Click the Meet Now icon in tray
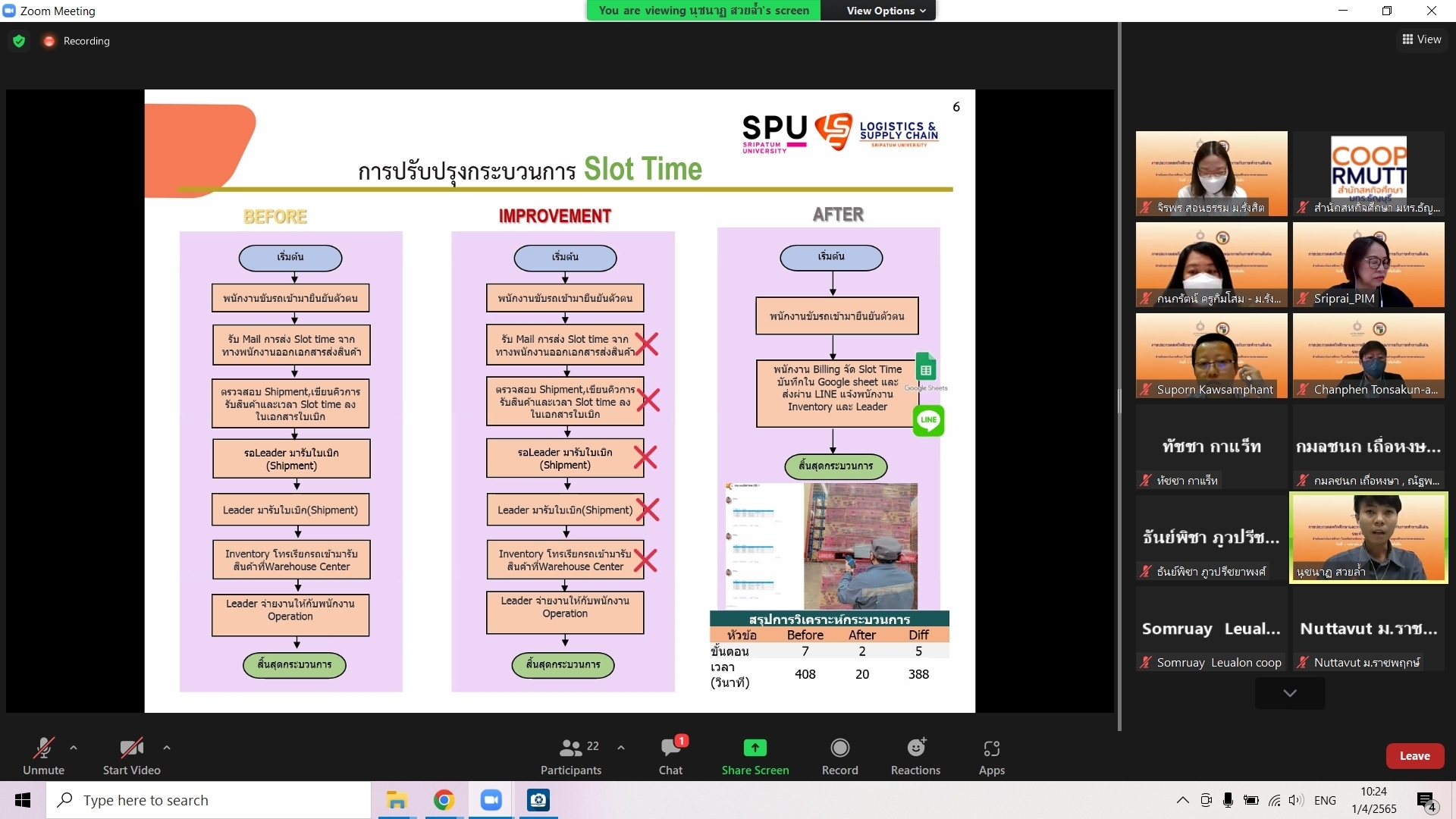This screenshot has height=819, width=1456. 1206,800
